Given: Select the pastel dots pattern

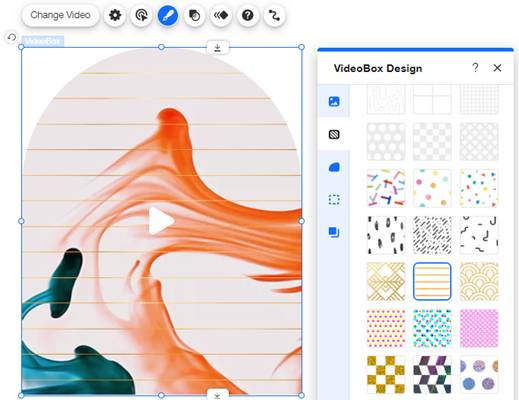Looking at the screenshot, I should [x=432, y=188].
